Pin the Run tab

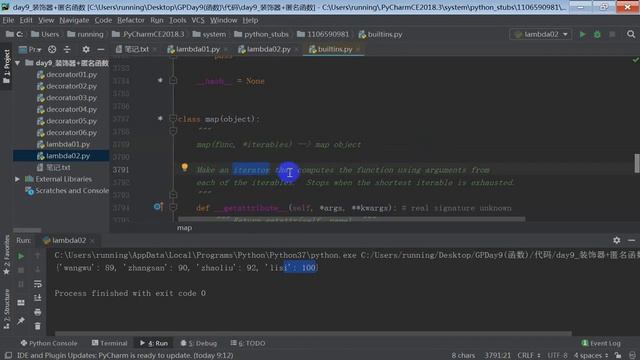click(21, 321)
